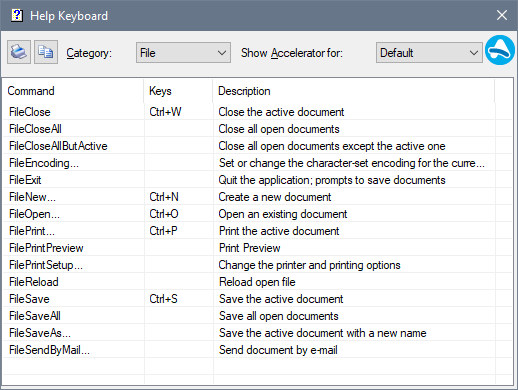518x390 pixels.
Task: Click 'Close all open documents except the active one'
Action: [x=332, y=146]
